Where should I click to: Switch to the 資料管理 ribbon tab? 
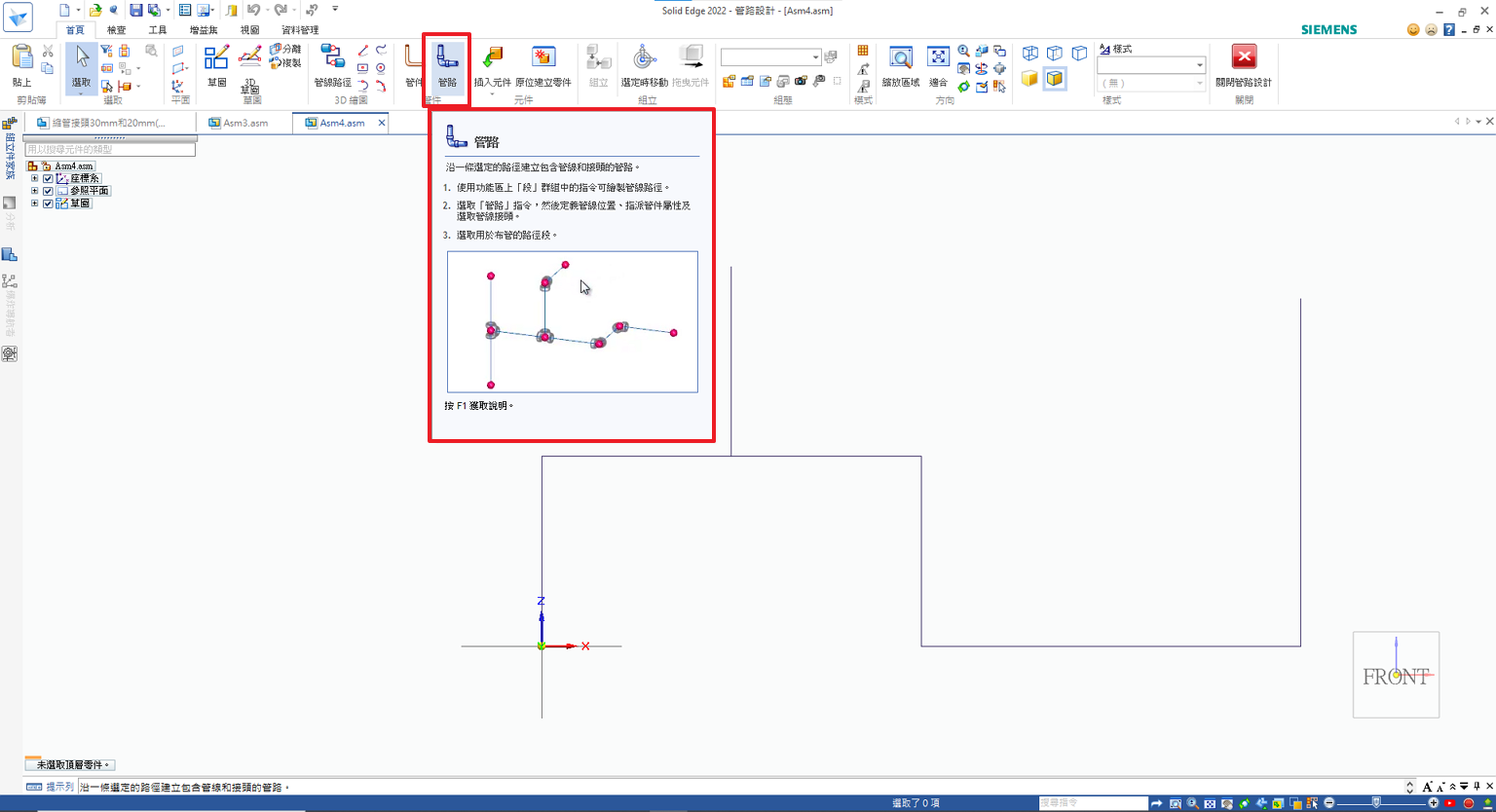(300, 30)
